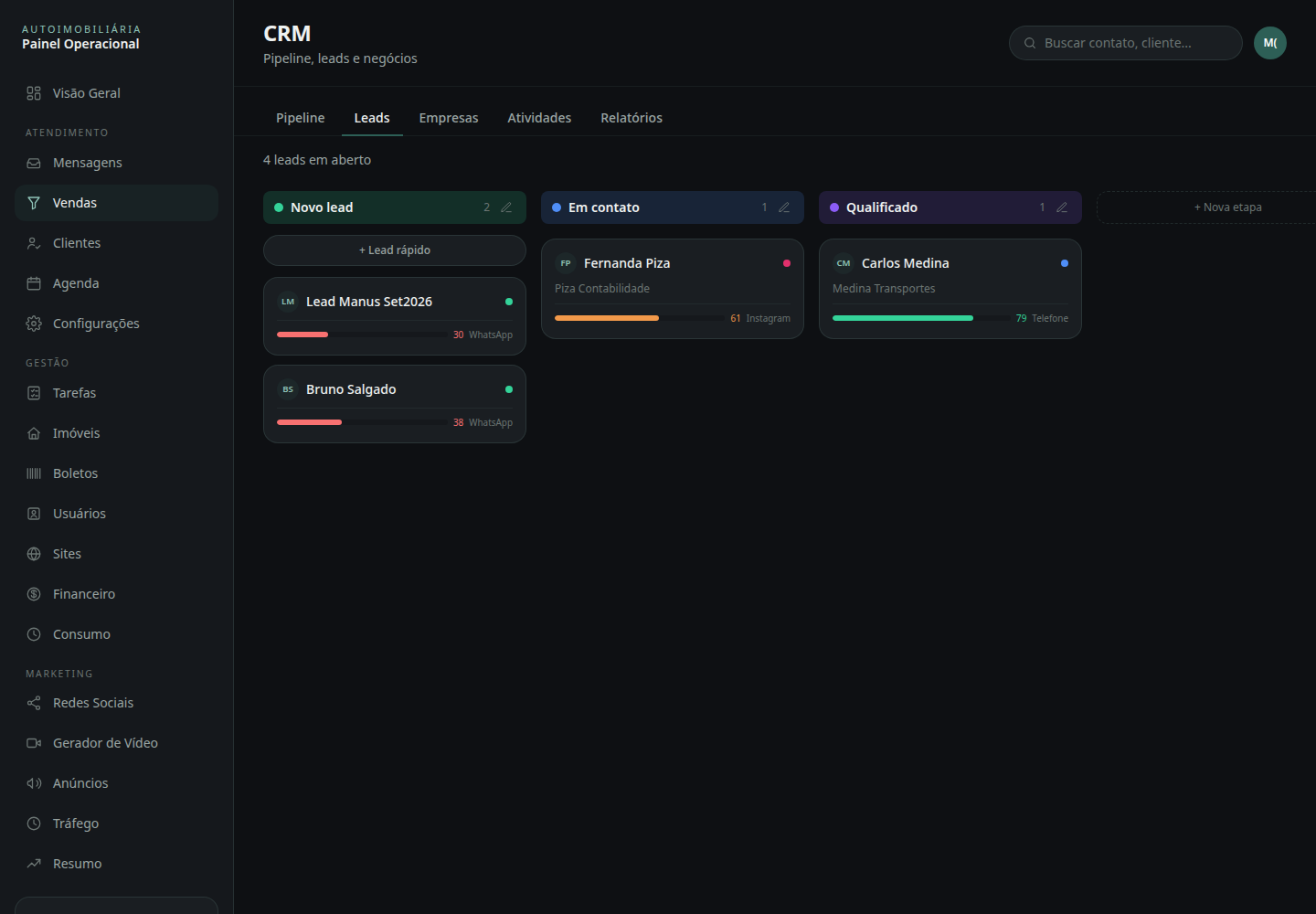Click the Medina Transportes company text

pos(884,289)
